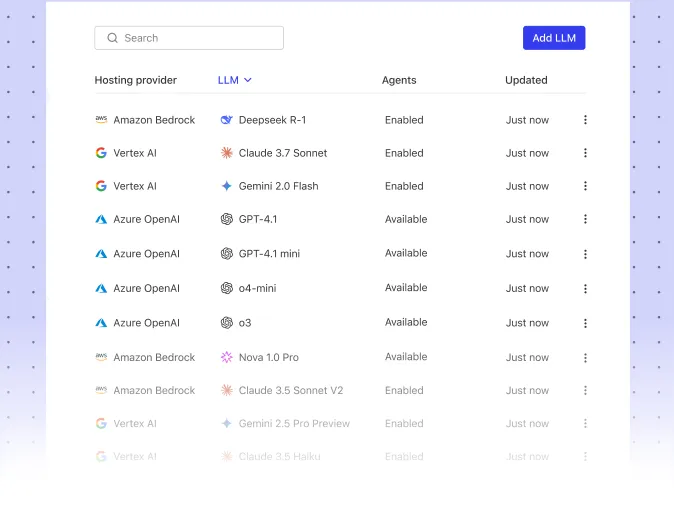Screen dimensions: 674x520
Task: Focus the Search input field
Action: click(189, 38)
